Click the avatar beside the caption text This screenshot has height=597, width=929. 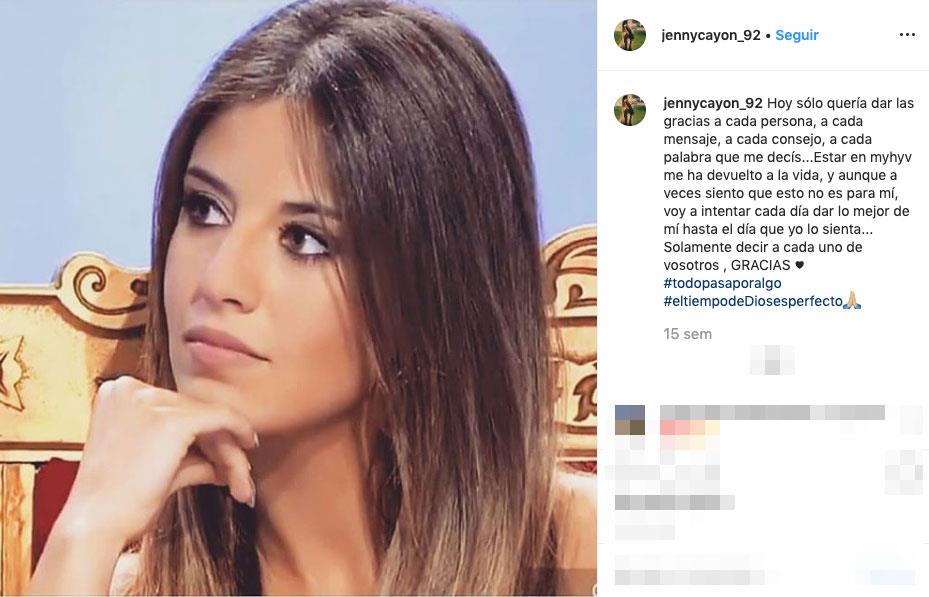click(630, 110)
